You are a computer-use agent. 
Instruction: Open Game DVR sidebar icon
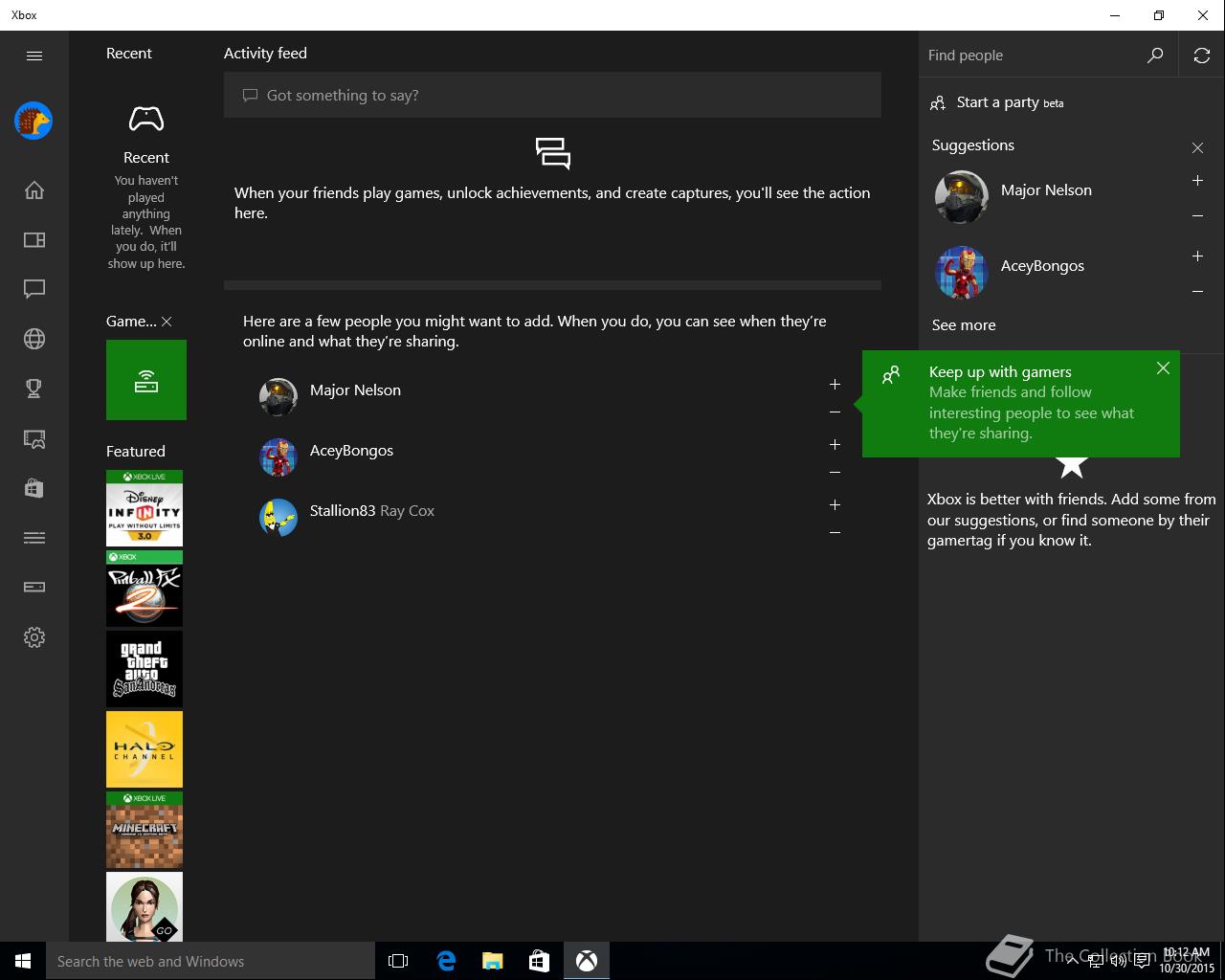34,438
